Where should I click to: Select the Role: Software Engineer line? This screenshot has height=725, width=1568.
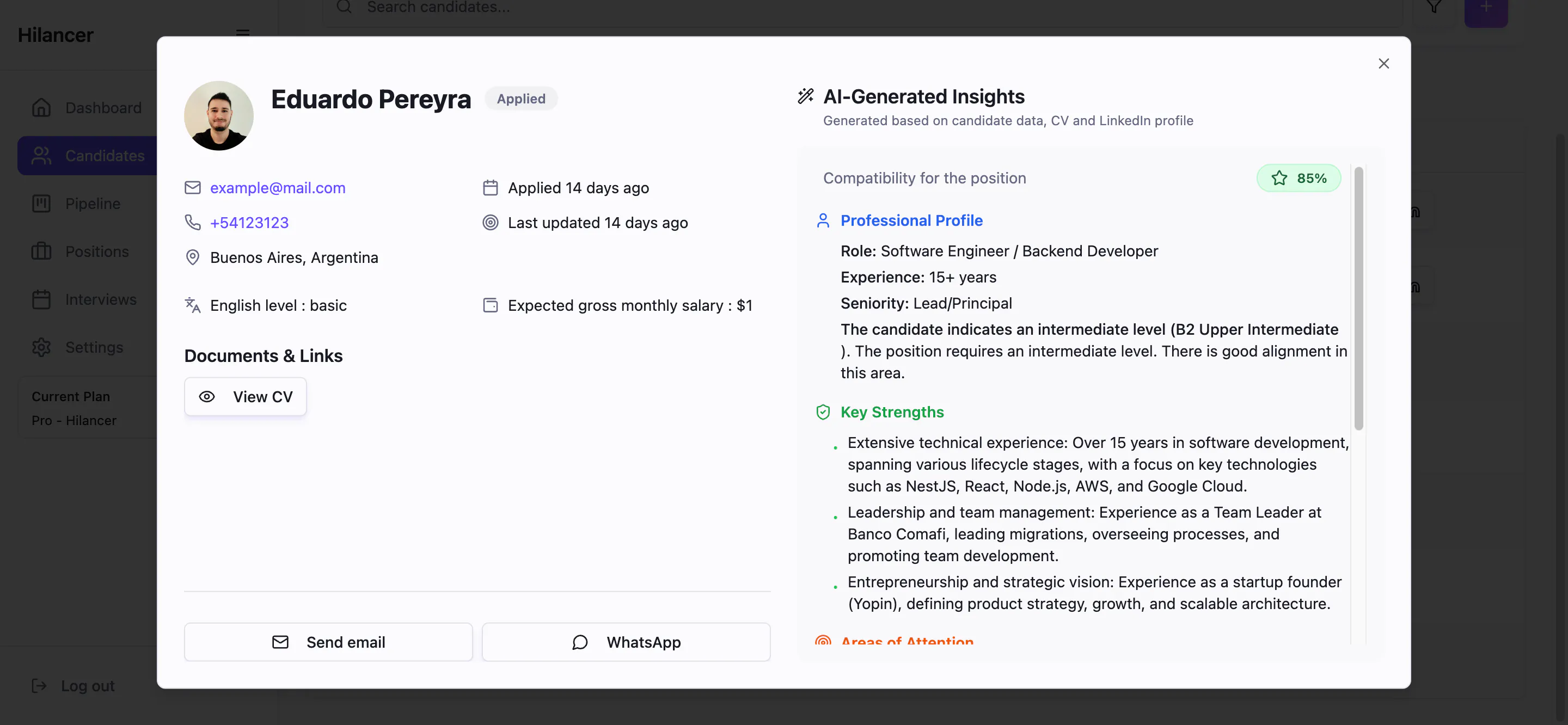click(999, 251)
